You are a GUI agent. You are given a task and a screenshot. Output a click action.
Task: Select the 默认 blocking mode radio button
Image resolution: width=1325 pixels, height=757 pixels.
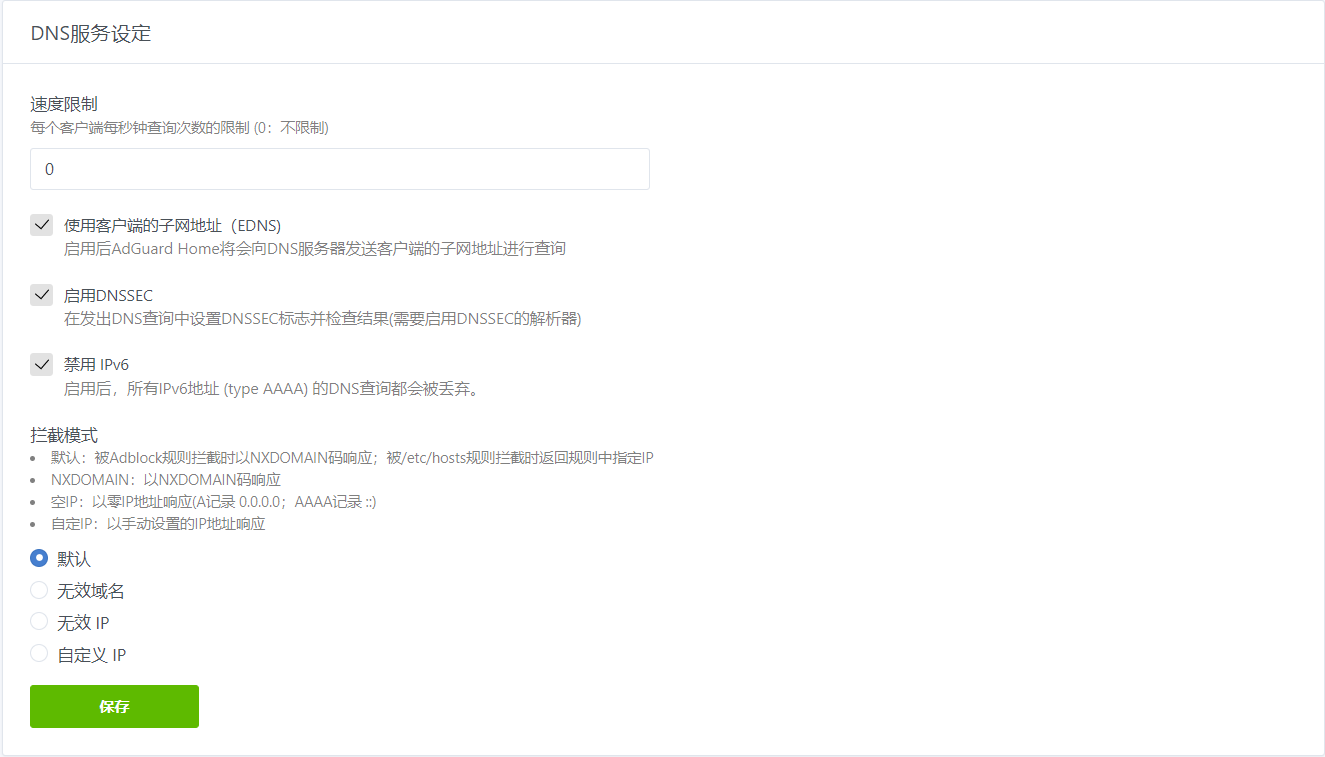[x=39, y=559]
